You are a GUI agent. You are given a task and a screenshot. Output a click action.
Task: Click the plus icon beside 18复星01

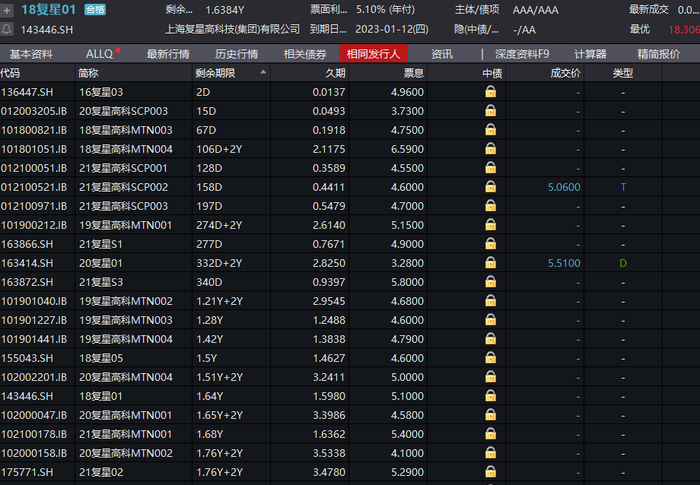pos(7,10)
